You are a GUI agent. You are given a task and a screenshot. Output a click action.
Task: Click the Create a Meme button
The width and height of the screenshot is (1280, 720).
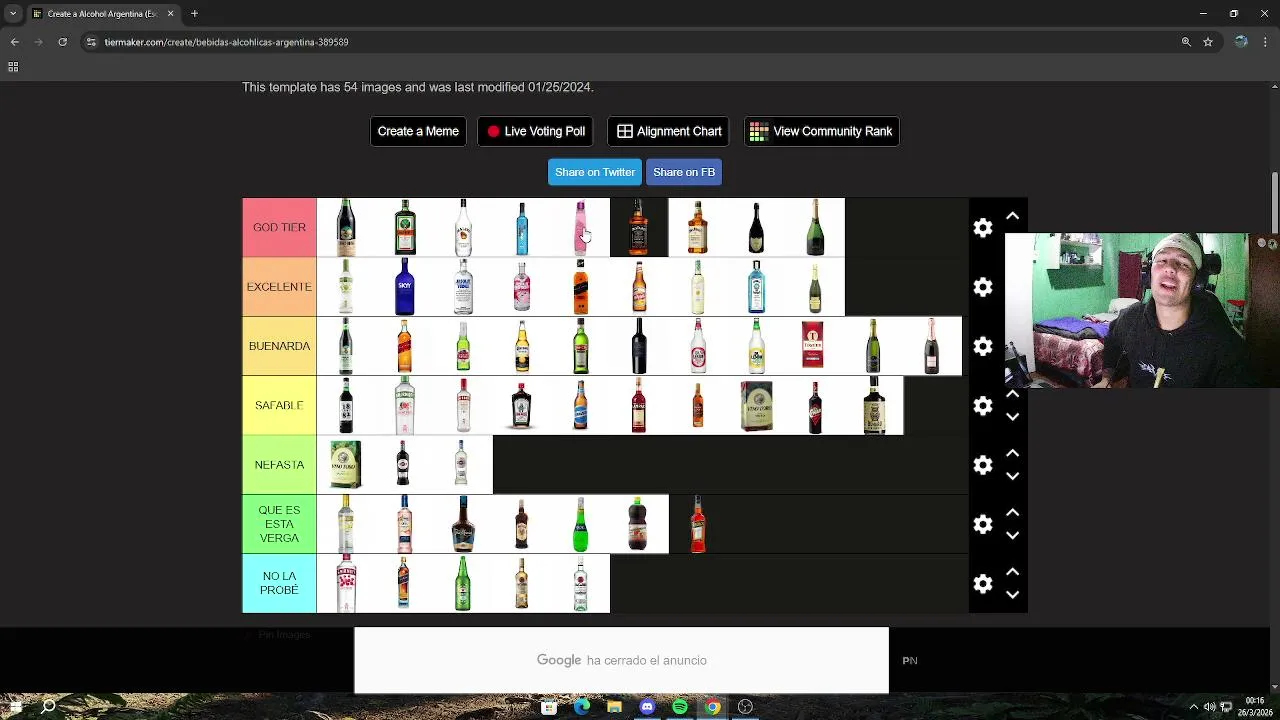418,131
